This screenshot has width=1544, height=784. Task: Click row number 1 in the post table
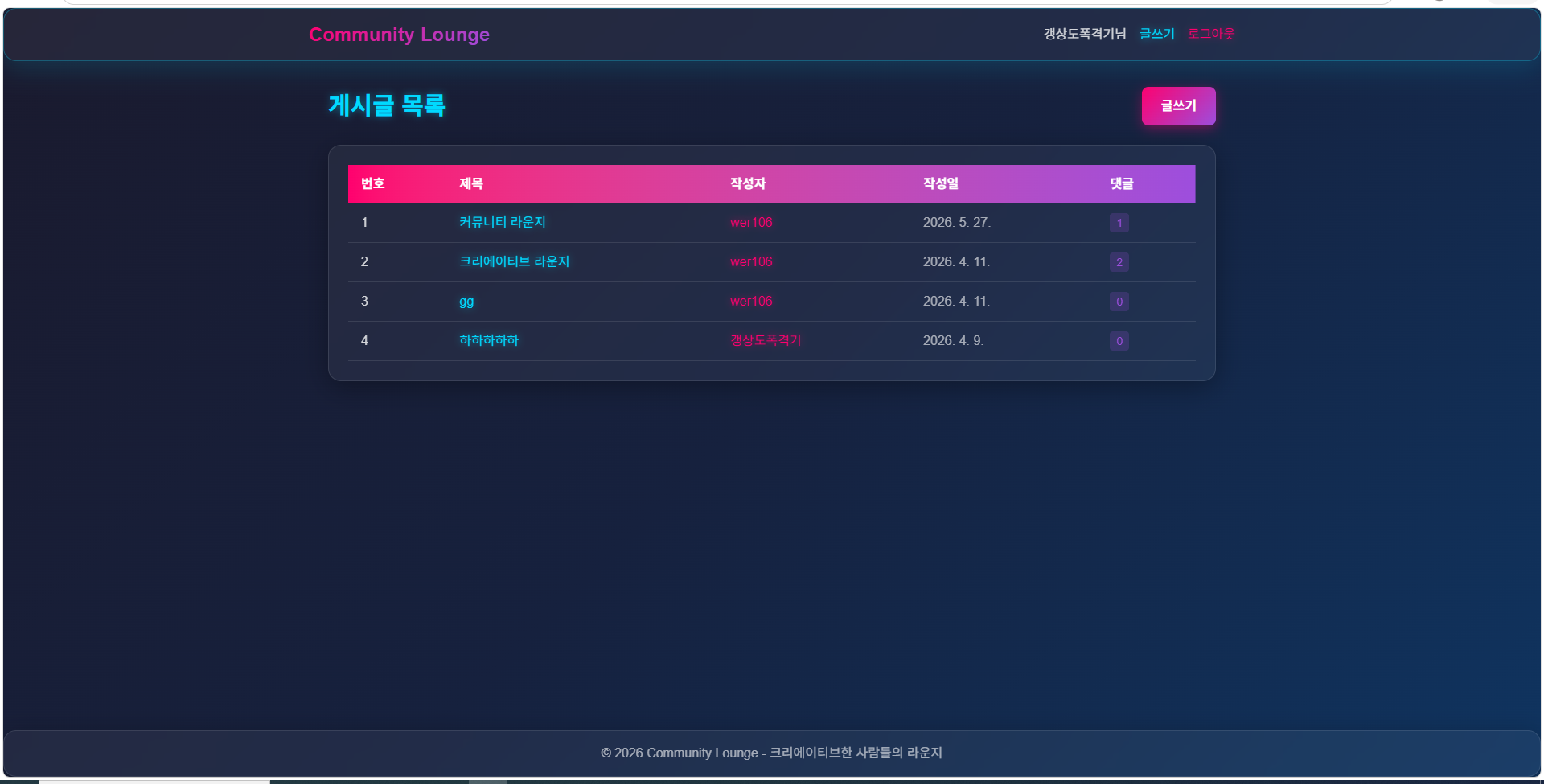coord(364,223)
